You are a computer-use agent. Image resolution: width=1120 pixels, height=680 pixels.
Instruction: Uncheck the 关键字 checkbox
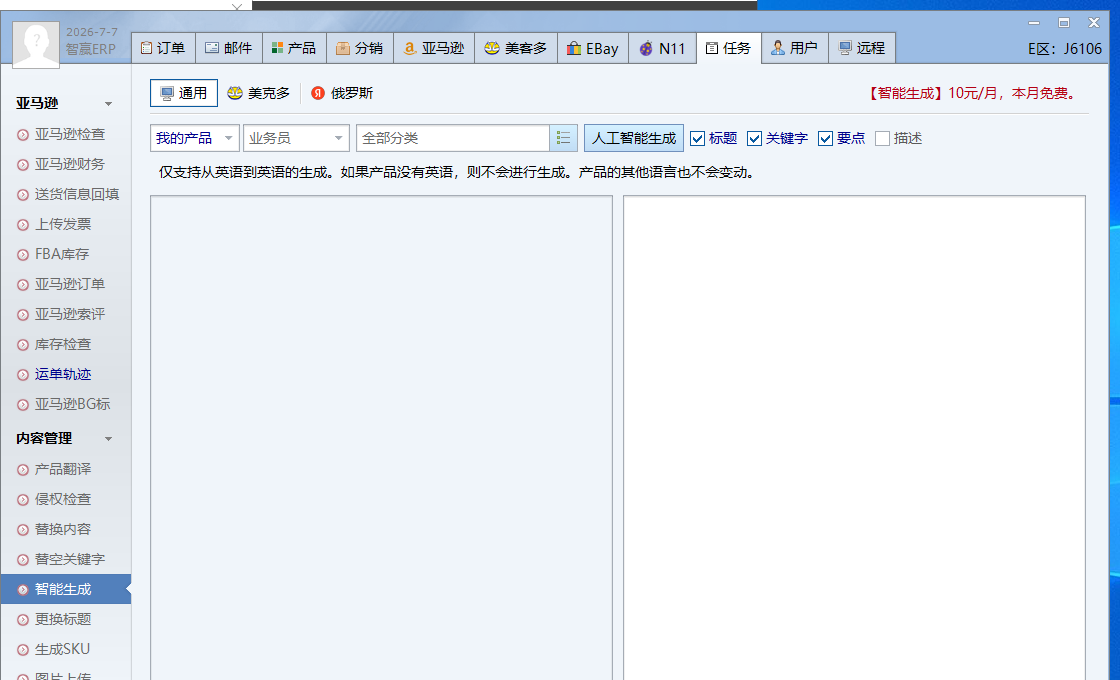(754, 139)
